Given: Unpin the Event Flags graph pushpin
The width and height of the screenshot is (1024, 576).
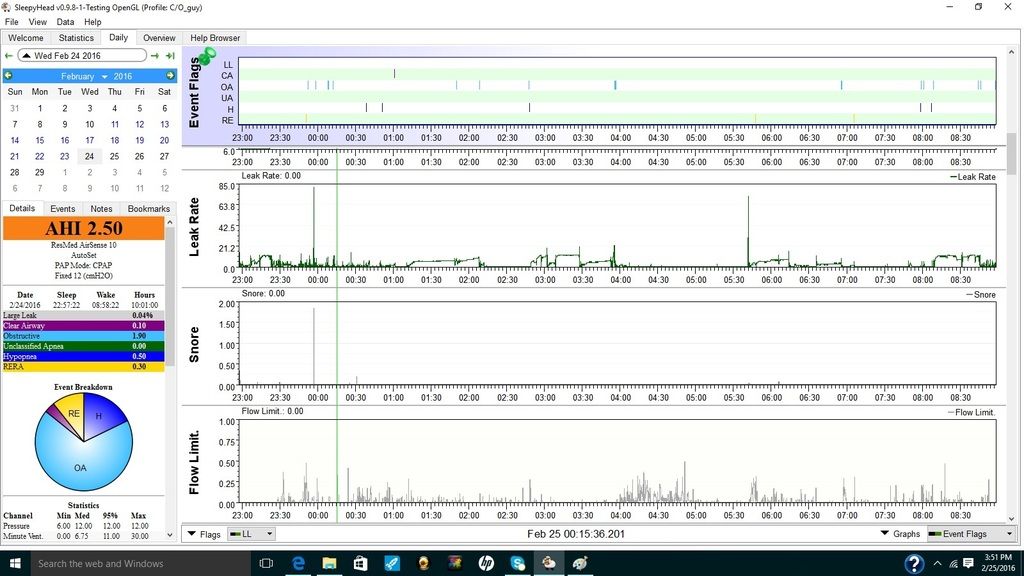Looking at the screenshot, I should (x=208, y=56).
